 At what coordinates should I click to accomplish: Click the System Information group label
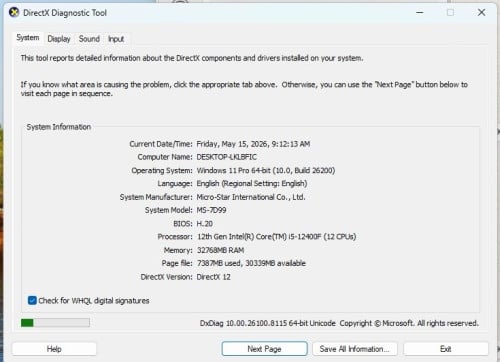pos(59,127)
